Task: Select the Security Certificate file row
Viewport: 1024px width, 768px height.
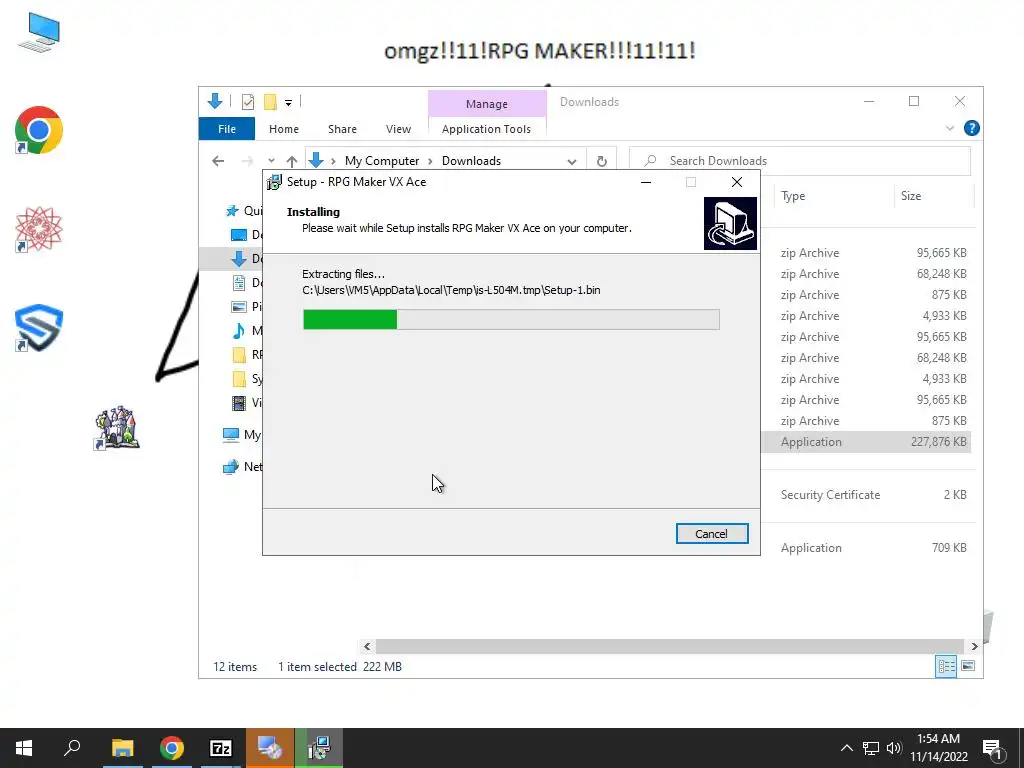Action: coord(866,495)
